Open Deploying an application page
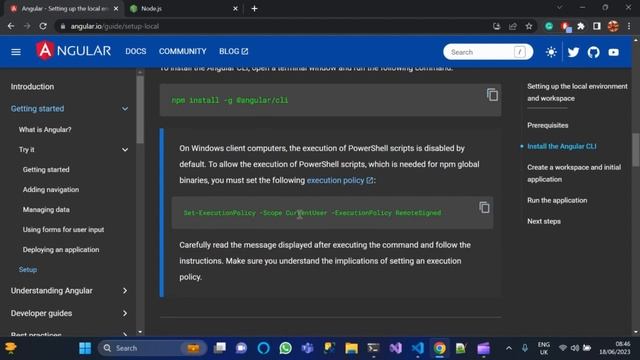 pos(61,249)
